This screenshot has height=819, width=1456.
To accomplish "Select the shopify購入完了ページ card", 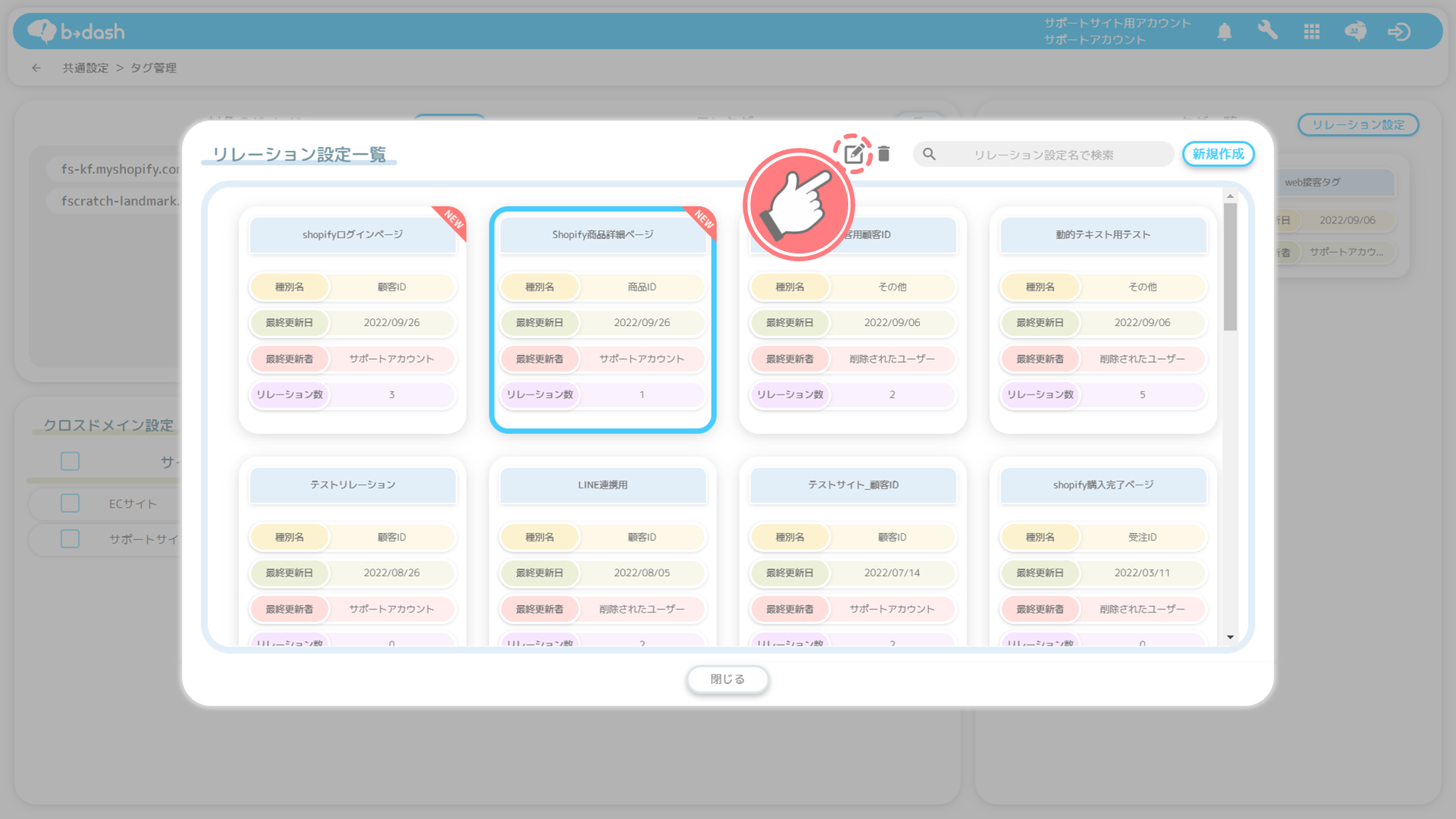I will pyautogui.click(x=1102, y=552).
